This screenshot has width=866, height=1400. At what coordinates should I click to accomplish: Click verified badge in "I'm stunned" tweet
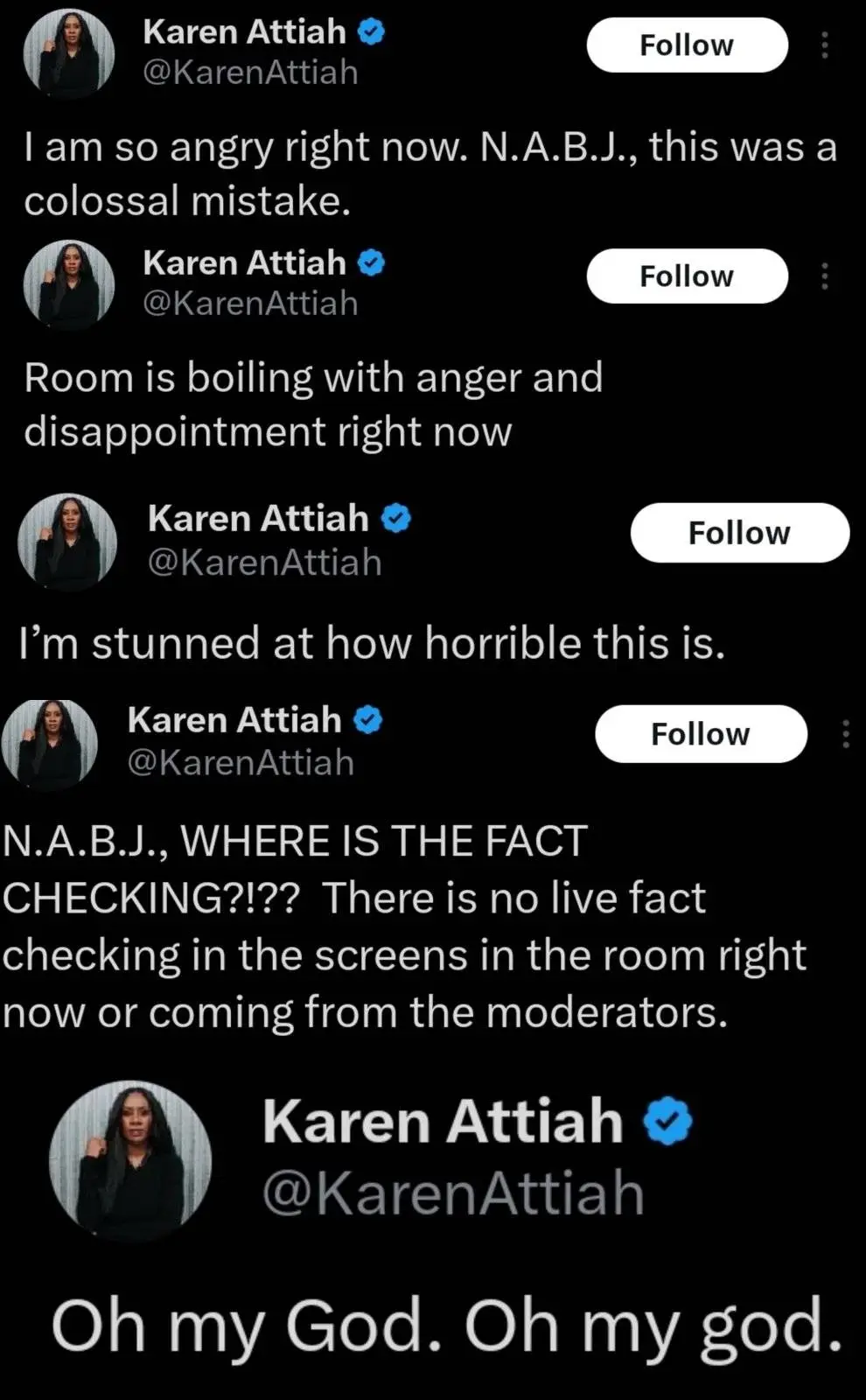(x=396, y=519)
